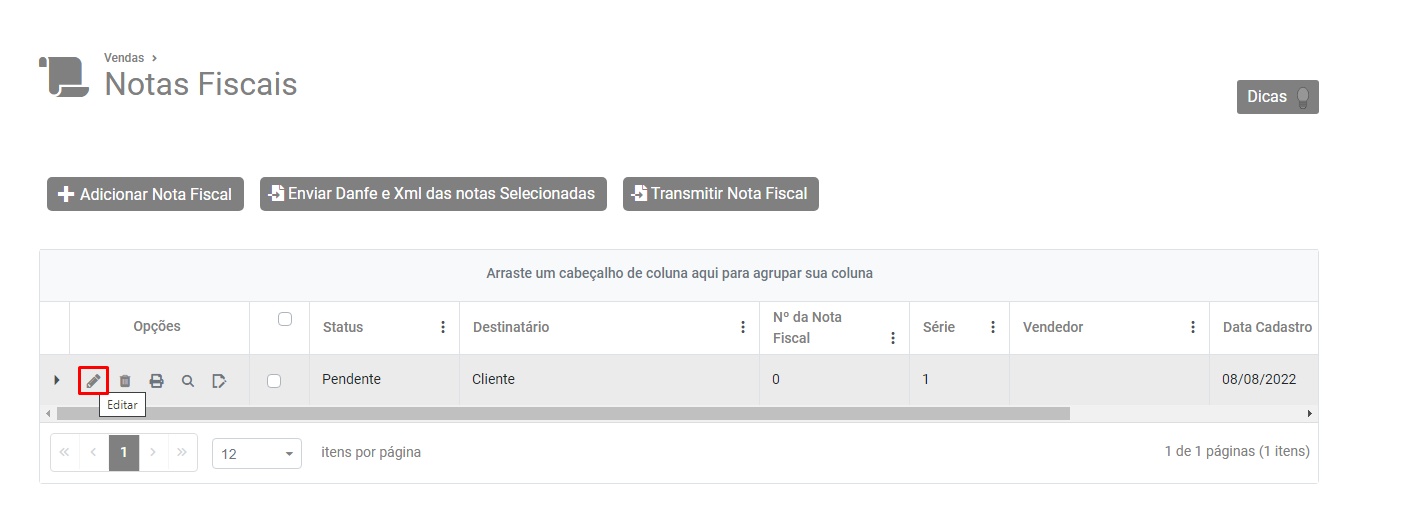This screenshot has height=522, width=1403.
Task: Click the magnifier icon in Opções column
Action: pos(188,380)
